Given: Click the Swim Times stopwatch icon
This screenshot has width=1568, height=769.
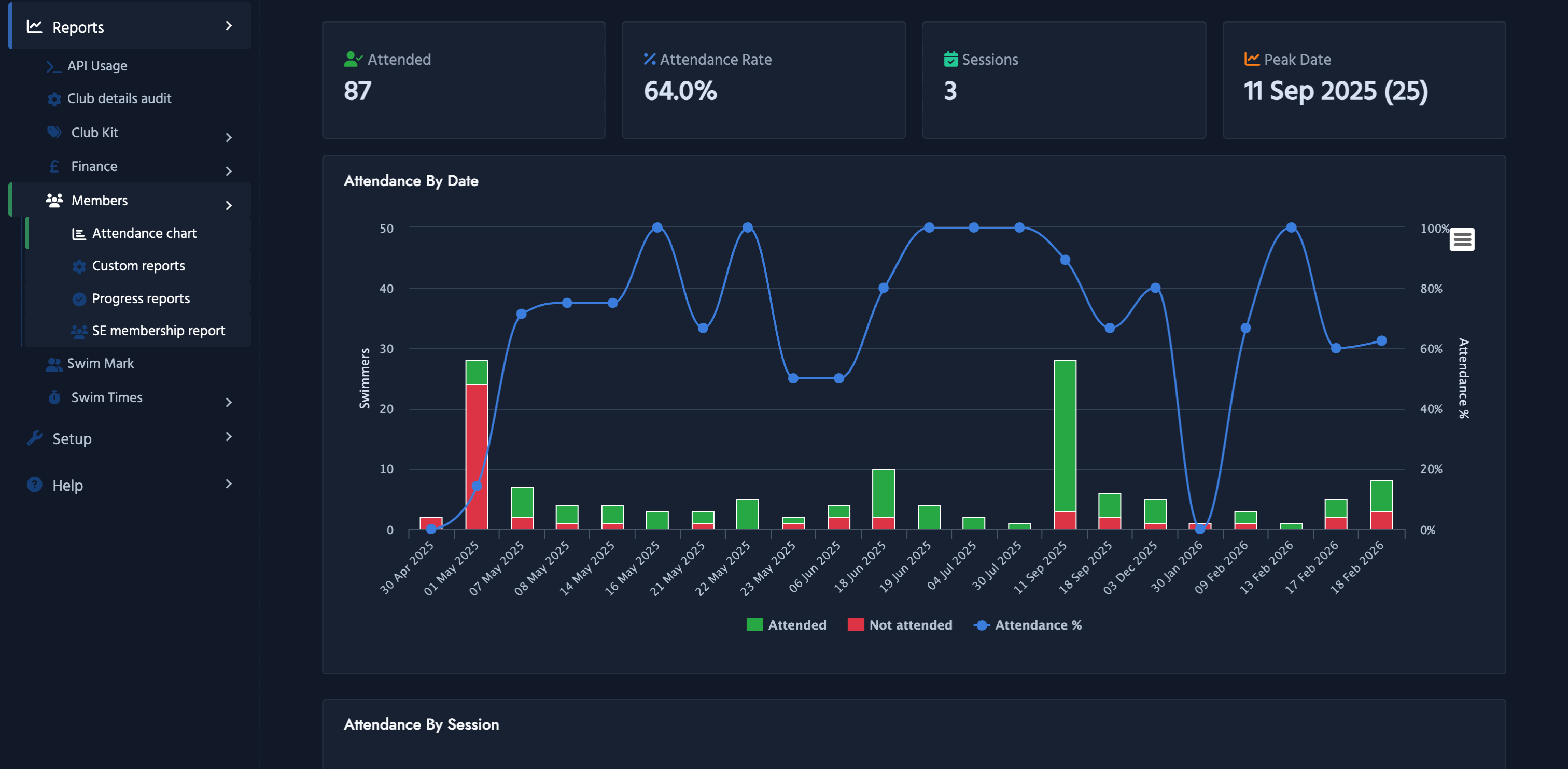Looking at the screenshot, I should tap(54, 397).
